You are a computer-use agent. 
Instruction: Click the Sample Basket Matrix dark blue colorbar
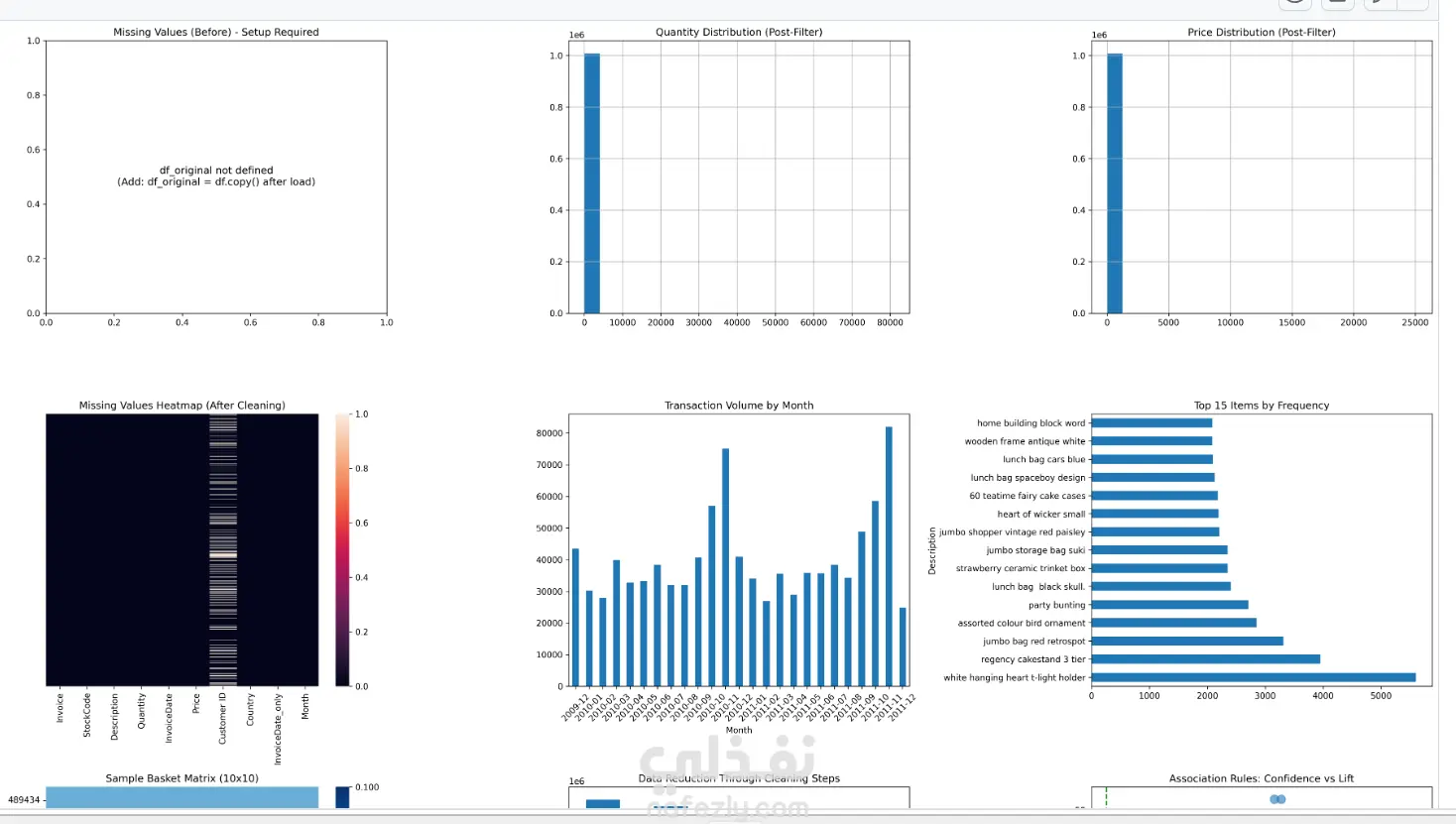[x=342, y=797]
